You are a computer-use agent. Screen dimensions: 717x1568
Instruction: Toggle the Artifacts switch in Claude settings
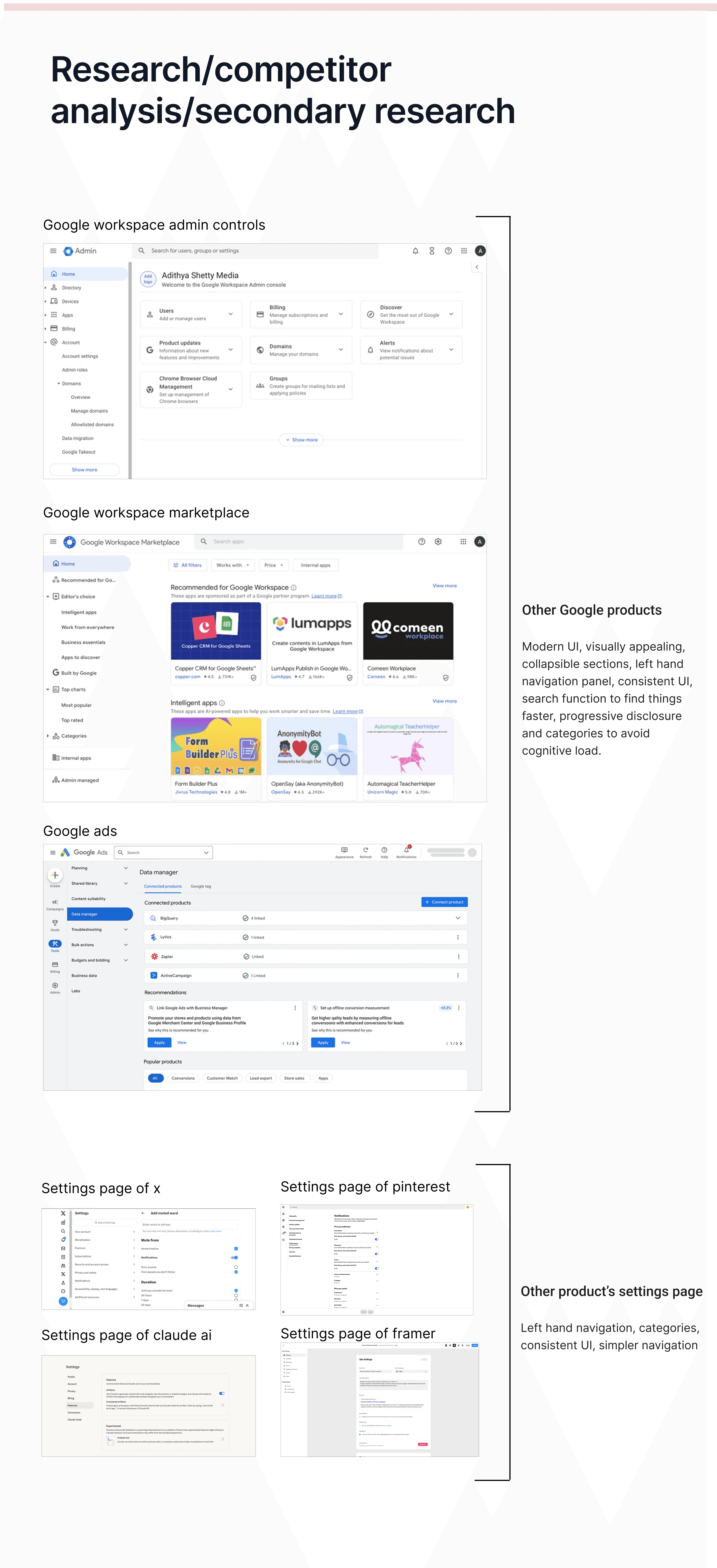pos(221,1393)
